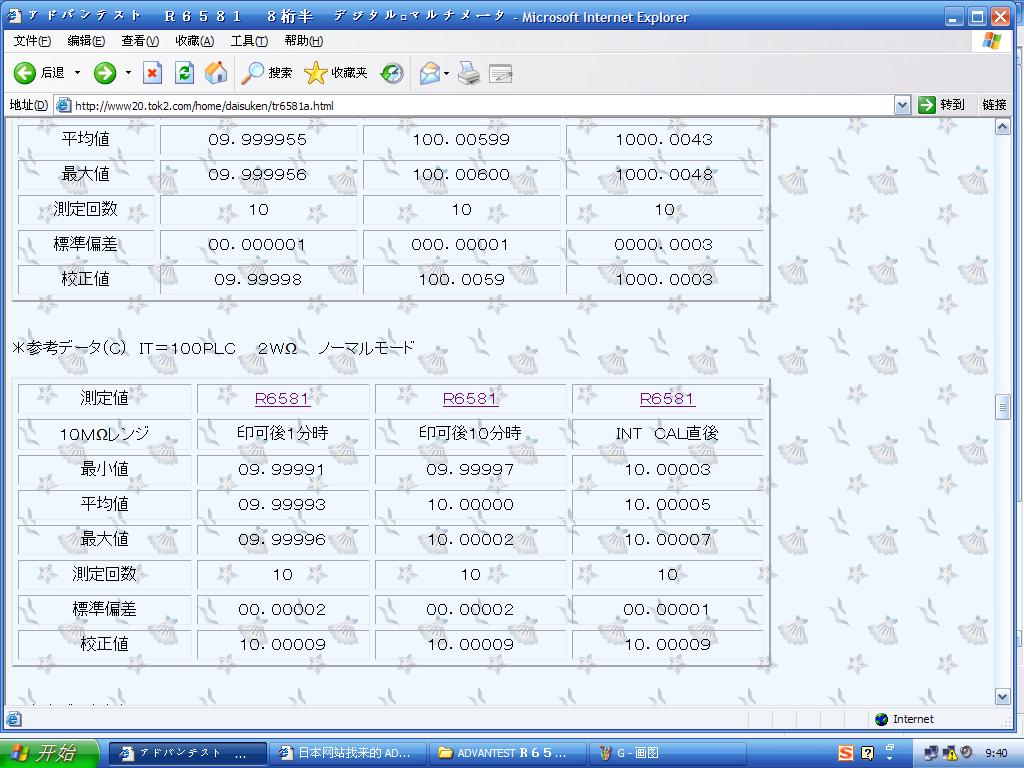Open the 工具 (Tools) menu
Screen dimensions: 1024x768
click(249, 41)
